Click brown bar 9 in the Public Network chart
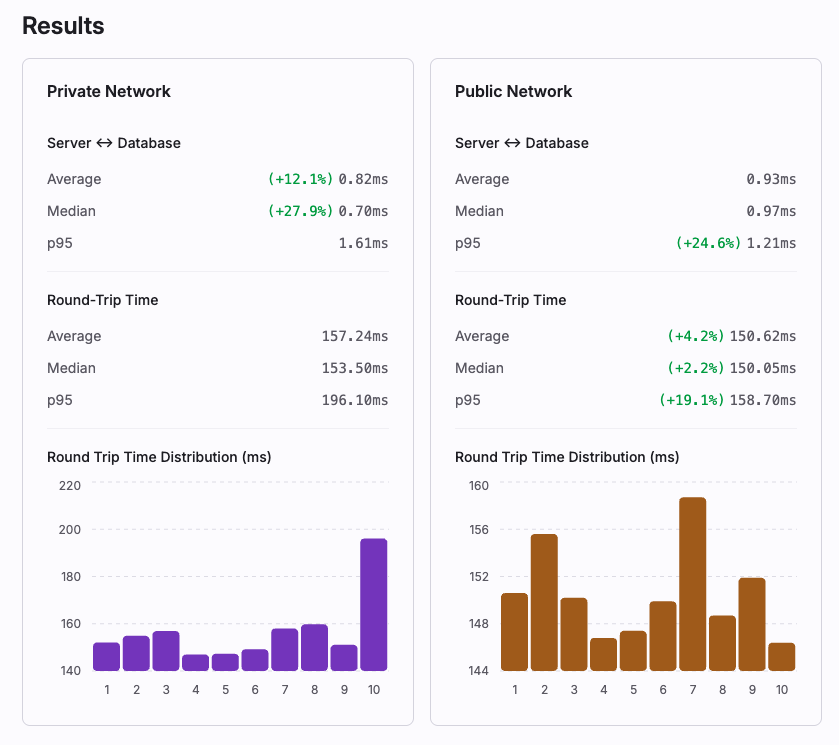Screen dimensions: 839x745 (752, 624)
